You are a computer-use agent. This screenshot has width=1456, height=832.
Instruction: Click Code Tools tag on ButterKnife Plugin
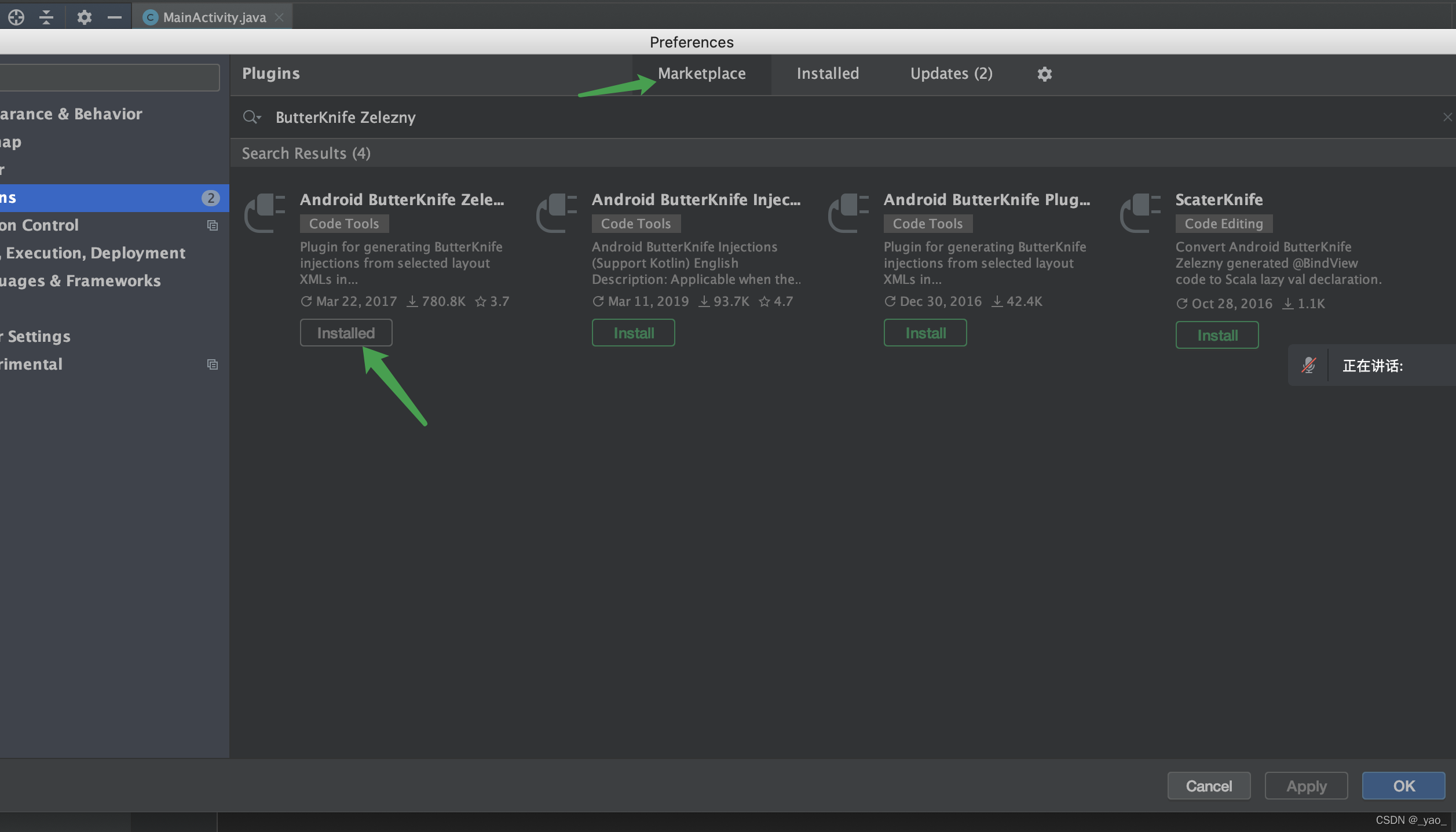coord(928,224)
